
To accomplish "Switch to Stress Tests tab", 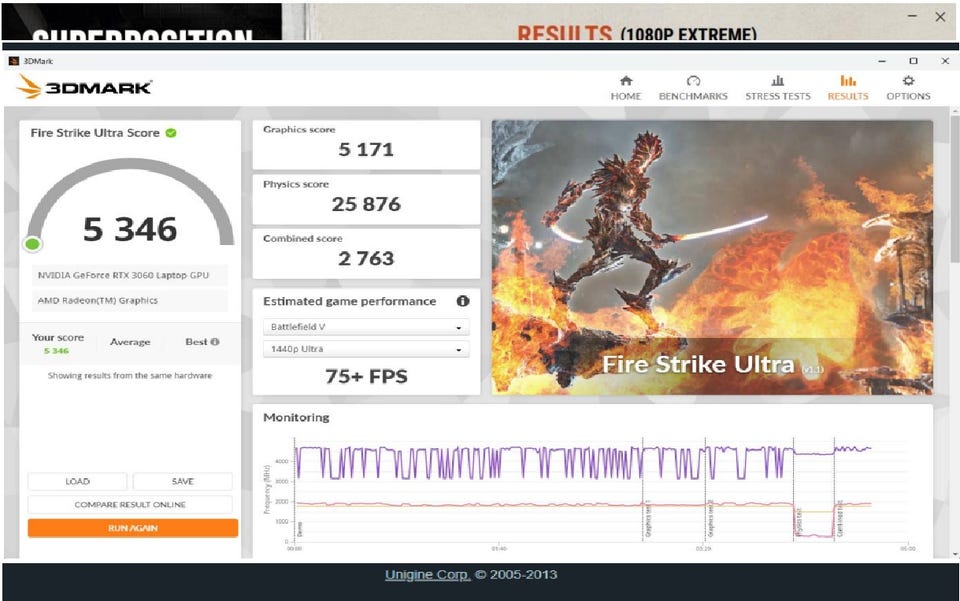I will point(778,88).
